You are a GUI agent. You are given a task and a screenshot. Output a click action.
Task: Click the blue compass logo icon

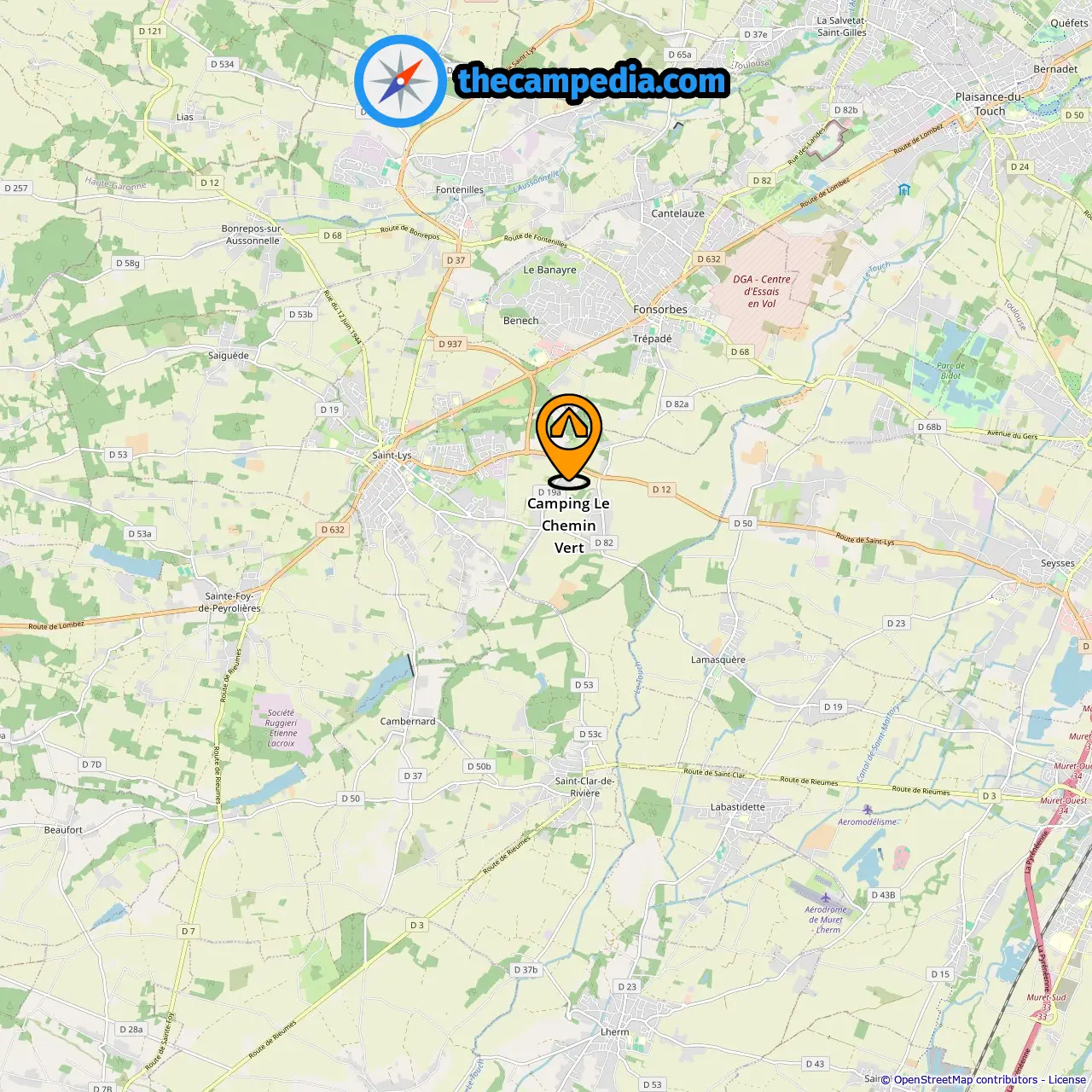click(400, 81)
